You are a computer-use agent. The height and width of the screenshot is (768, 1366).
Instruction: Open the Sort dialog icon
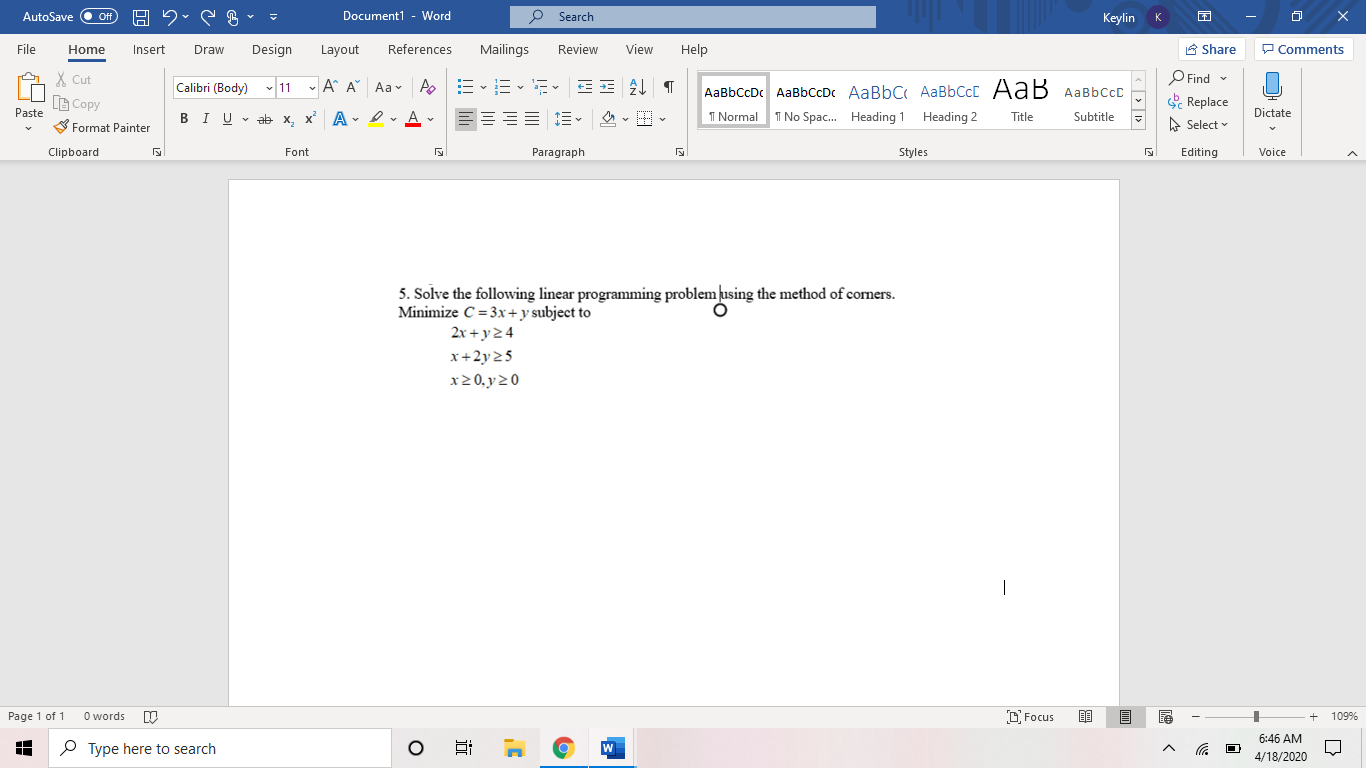pos(637,87)
